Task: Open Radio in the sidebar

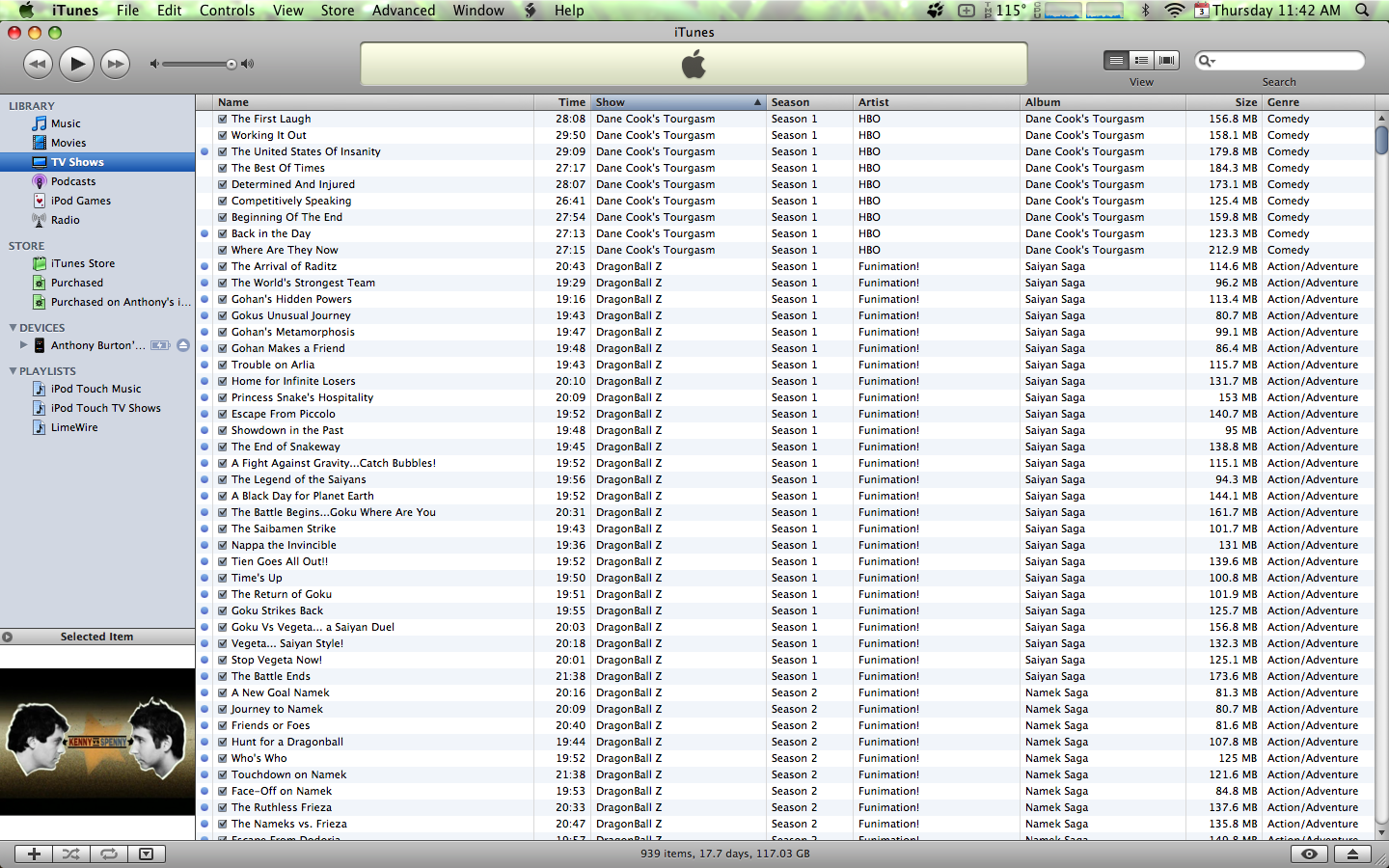Action: 97,220
